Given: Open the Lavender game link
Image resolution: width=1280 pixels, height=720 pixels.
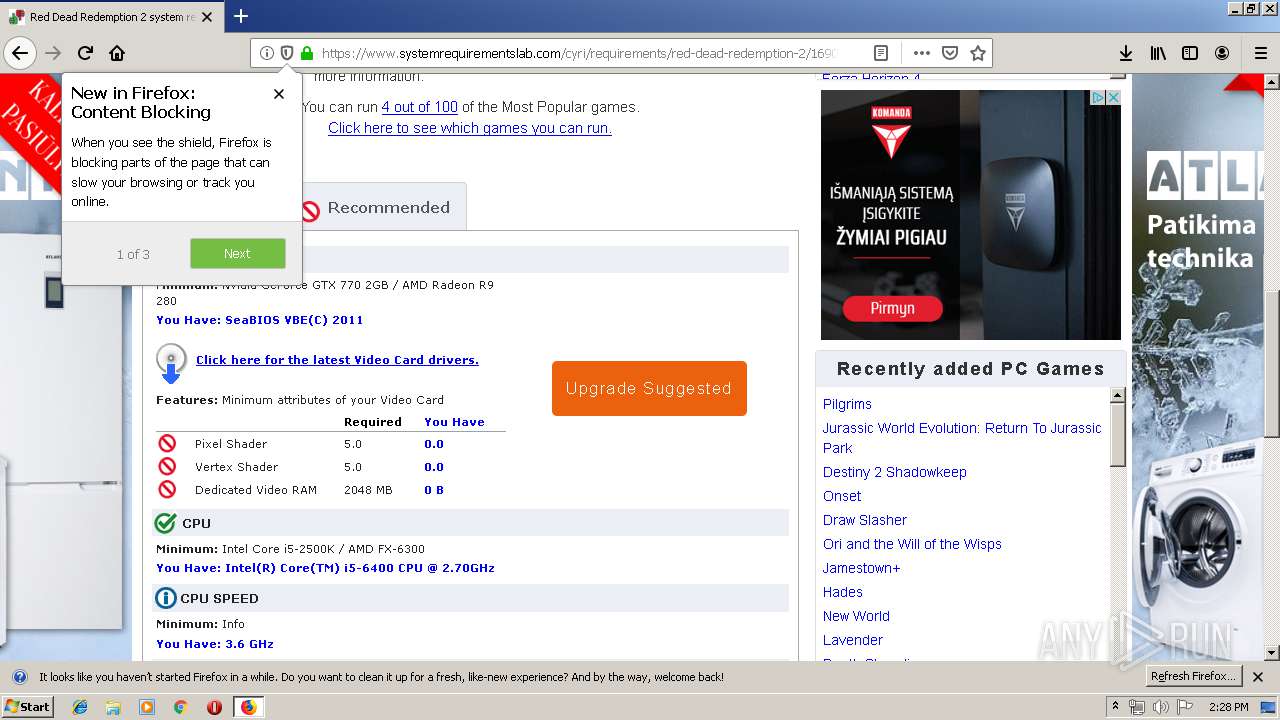Looking at the screenshot, I should (853, 640).
